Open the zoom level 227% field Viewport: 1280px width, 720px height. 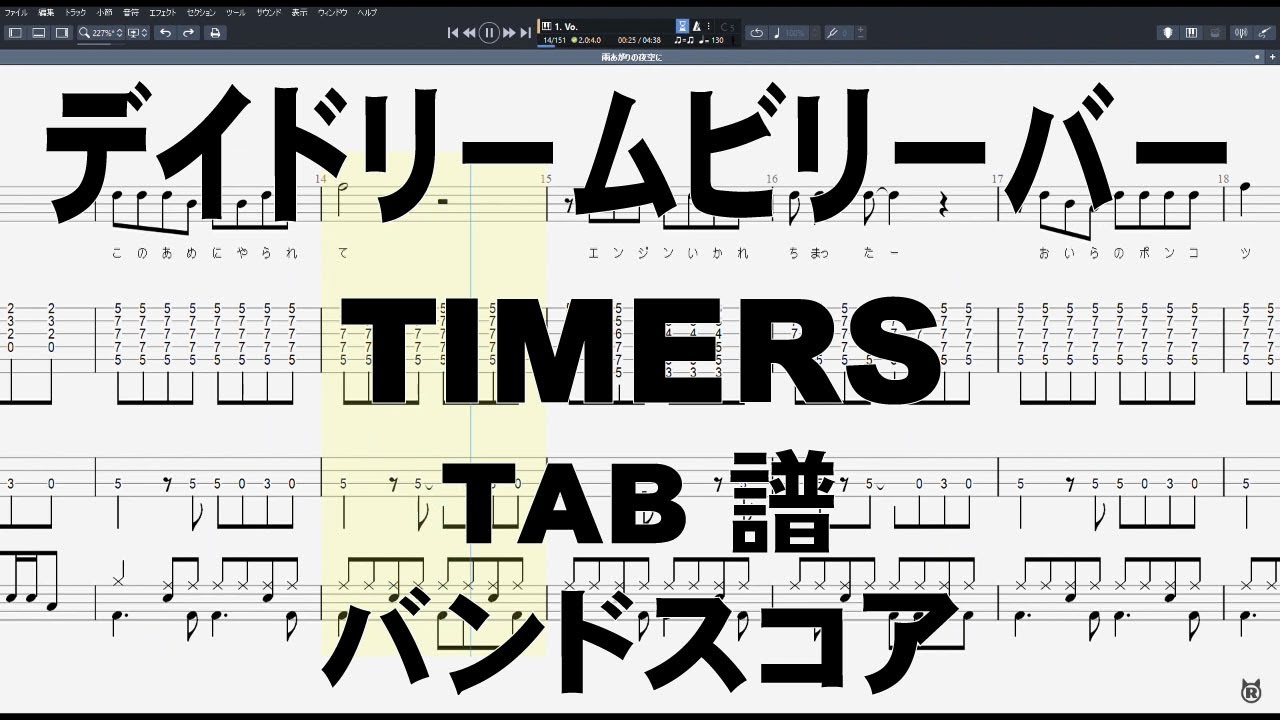[102, 33]
